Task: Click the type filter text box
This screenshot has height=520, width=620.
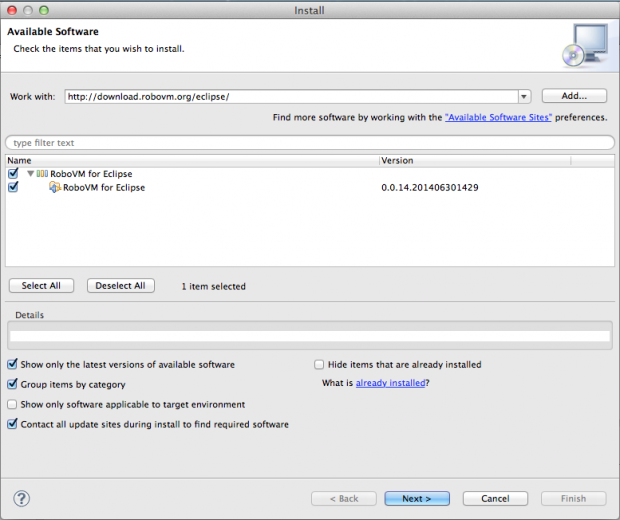Action: 310,143
